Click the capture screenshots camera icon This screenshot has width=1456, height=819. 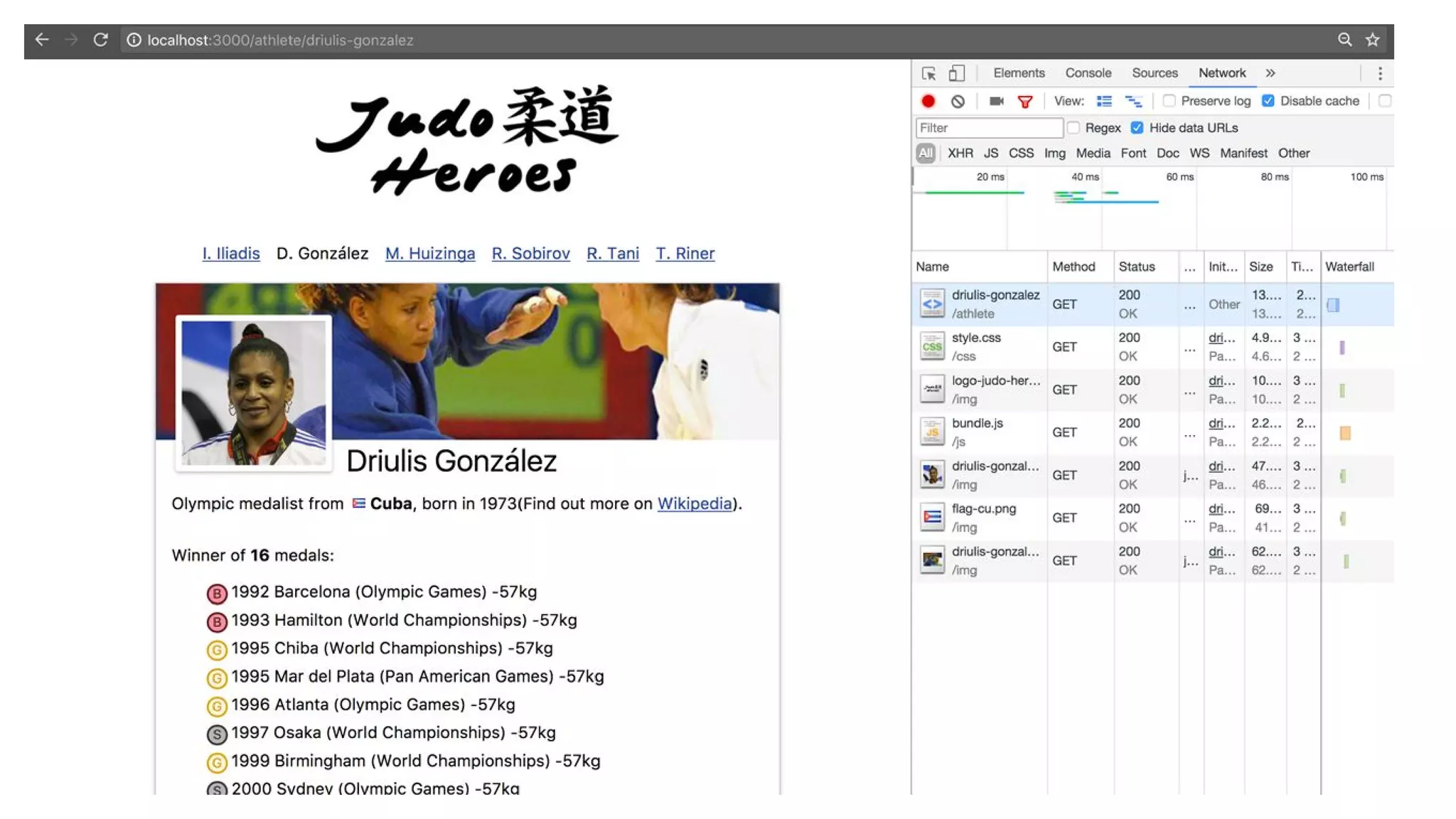996,102
